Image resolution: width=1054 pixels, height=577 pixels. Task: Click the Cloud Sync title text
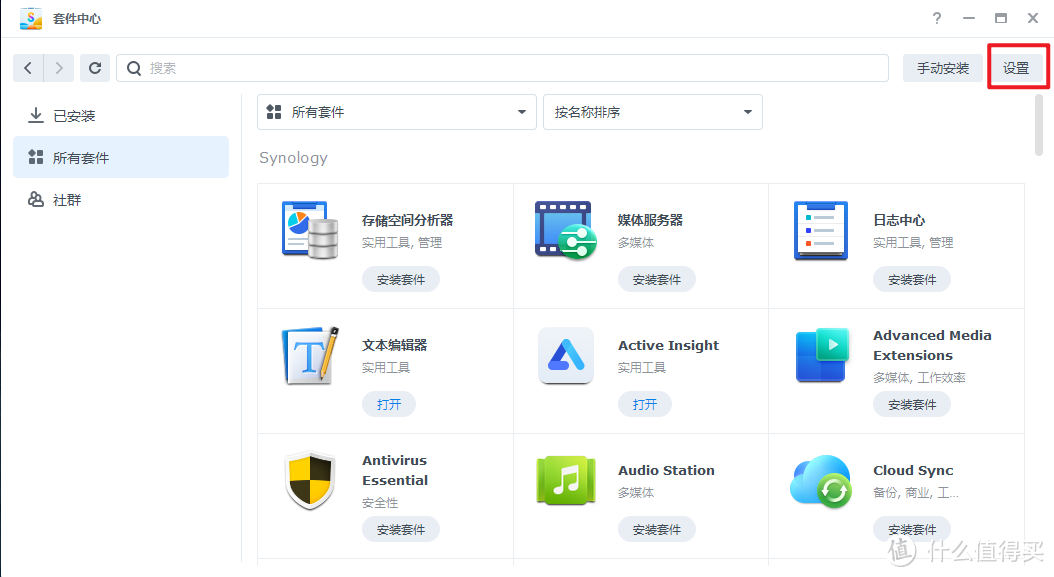[x=913, y=470]
